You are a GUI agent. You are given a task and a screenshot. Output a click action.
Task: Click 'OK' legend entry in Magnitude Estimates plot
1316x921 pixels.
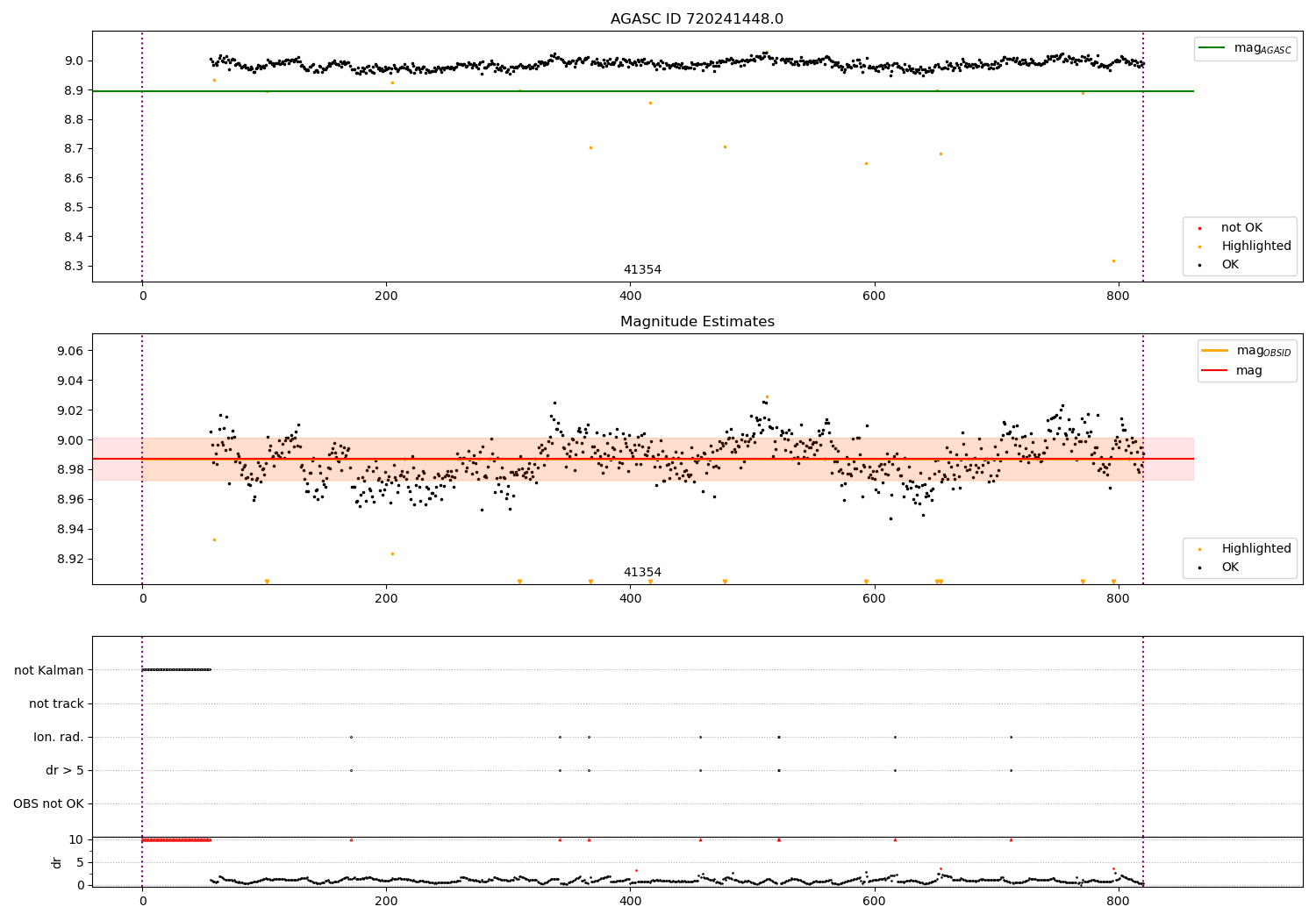(1219, 568)
